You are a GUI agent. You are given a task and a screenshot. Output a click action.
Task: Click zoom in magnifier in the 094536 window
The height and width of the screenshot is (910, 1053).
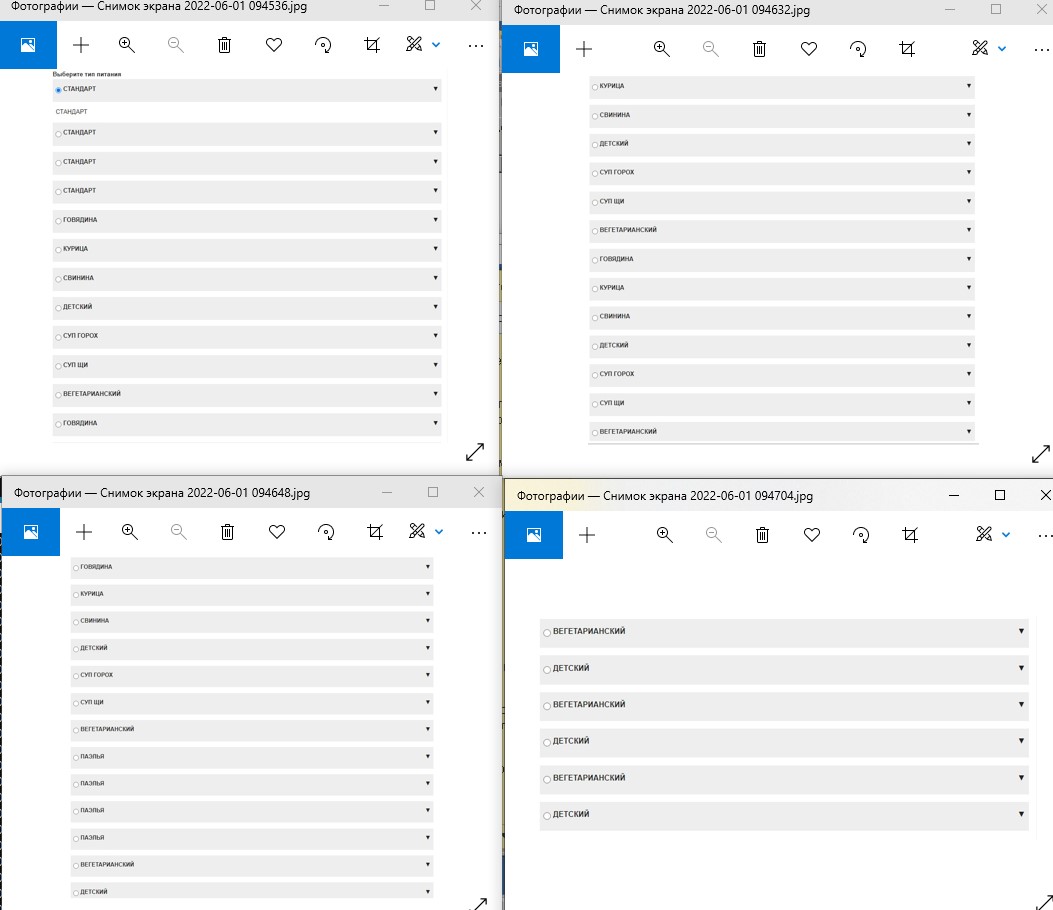(x=126, y=45)
